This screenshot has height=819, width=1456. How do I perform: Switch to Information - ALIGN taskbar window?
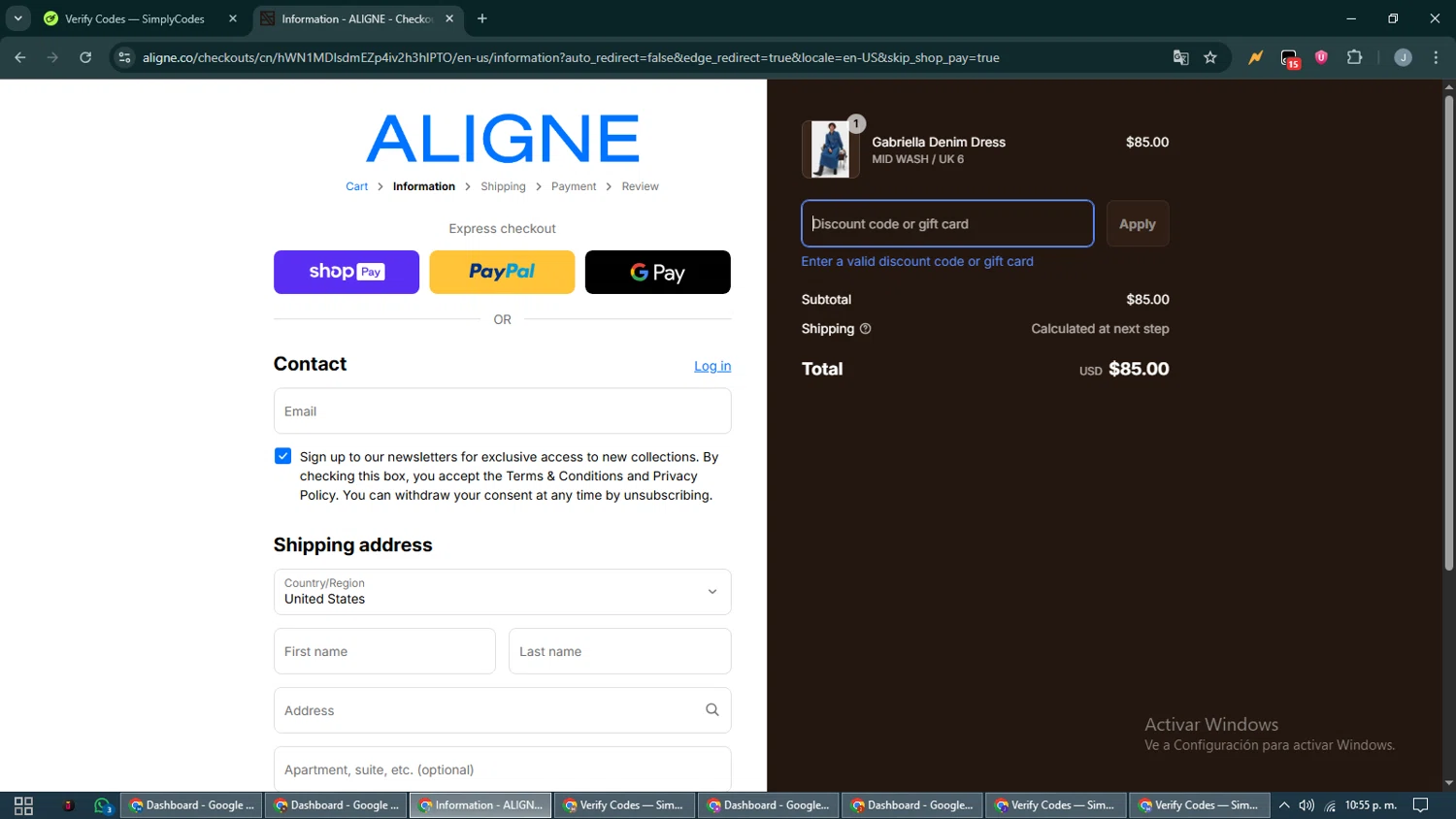[480, 805]
